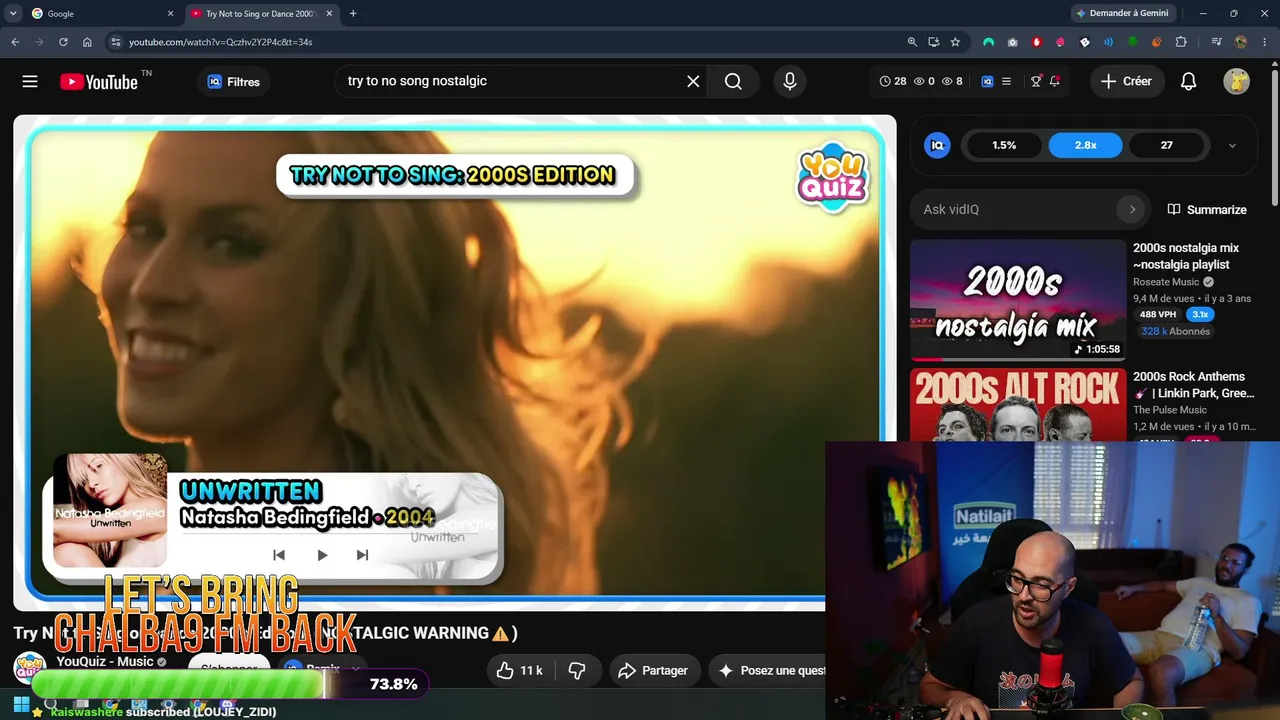Go to the YouTube home logo
The height and width of the screenshot is (720, 1280).
pos(99,82)
